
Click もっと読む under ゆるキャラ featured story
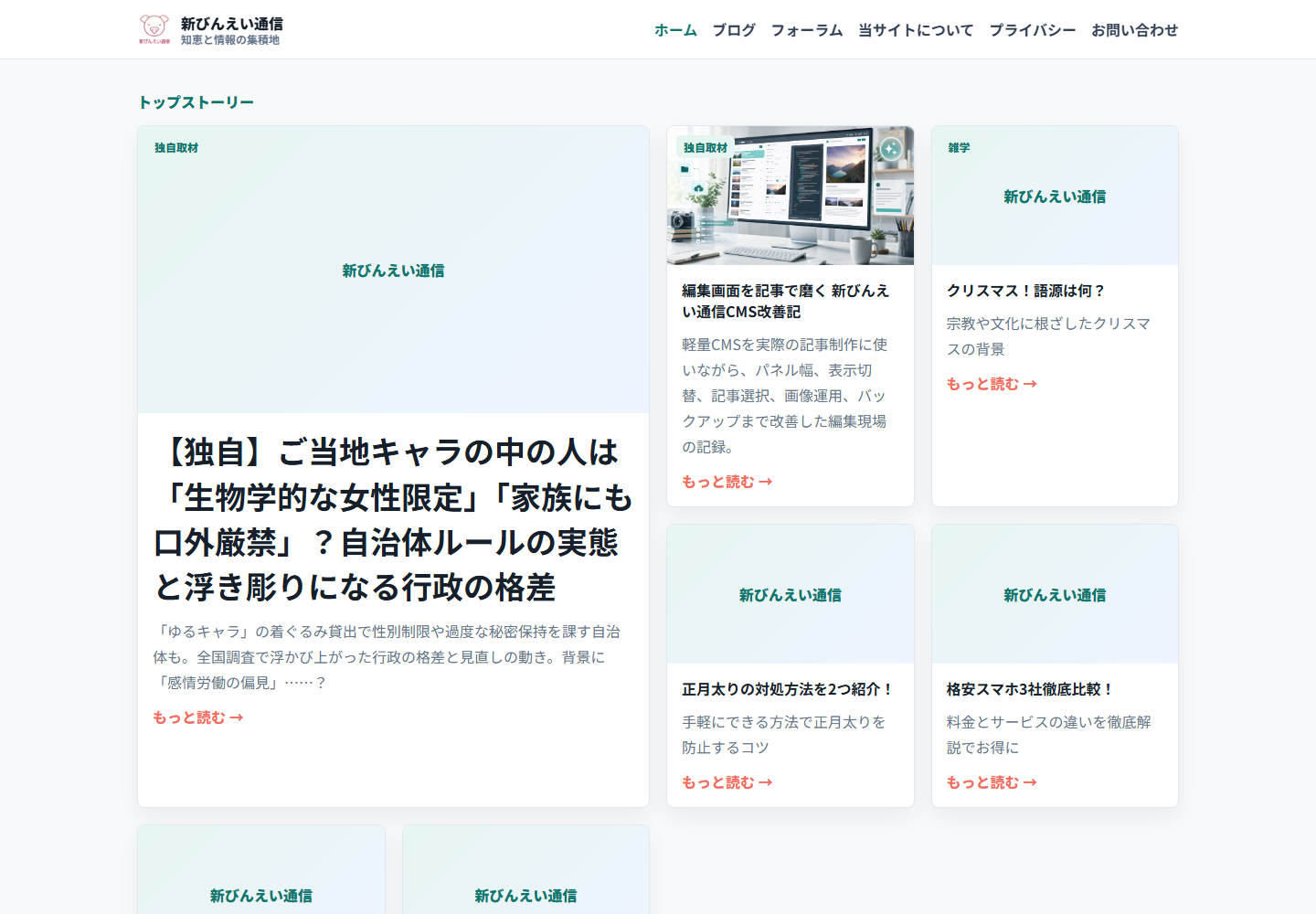198,717
